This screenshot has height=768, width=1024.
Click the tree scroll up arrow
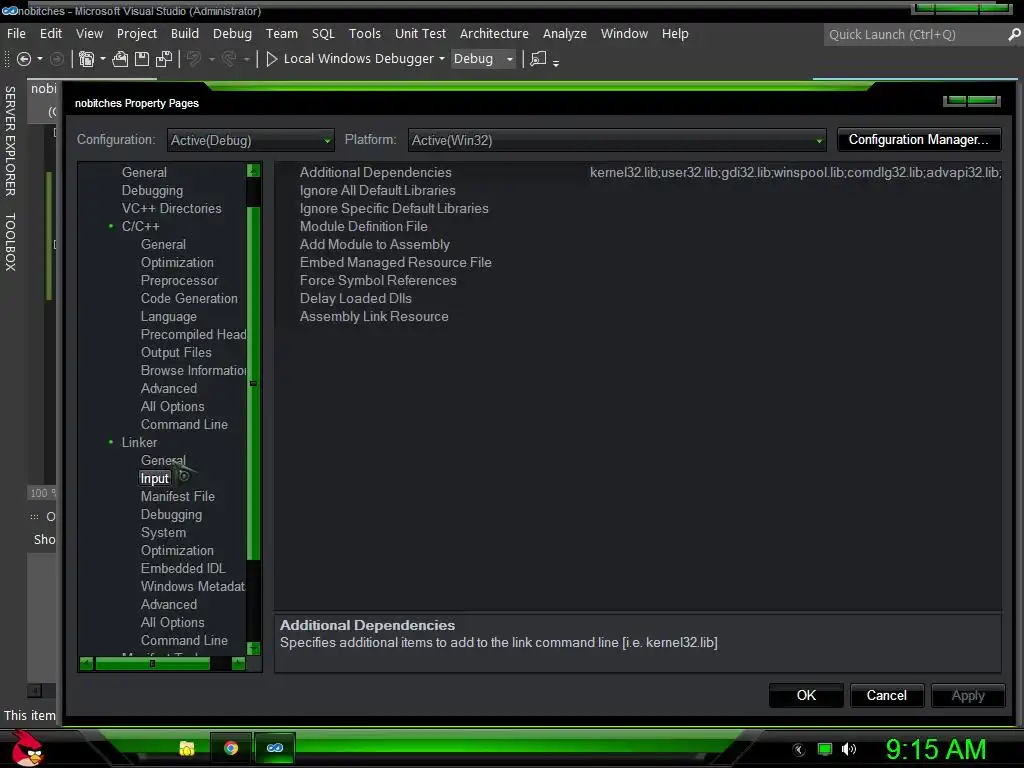click(x=253, y=170)
